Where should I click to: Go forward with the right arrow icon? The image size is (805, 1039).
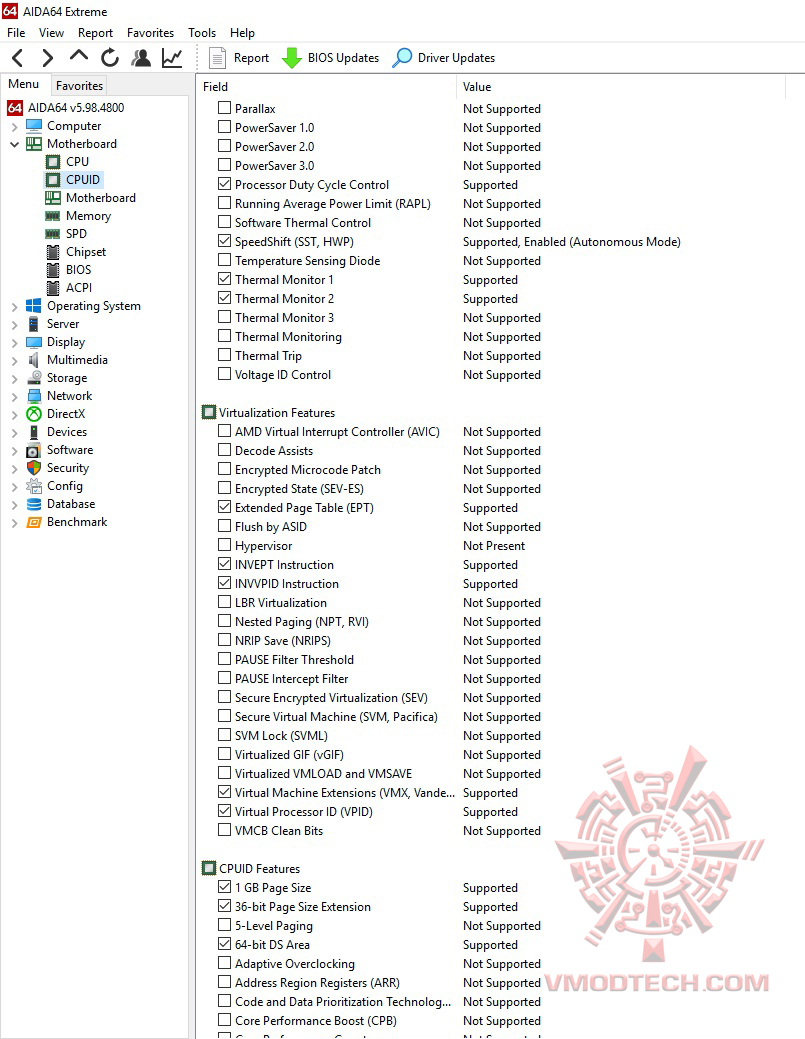[47, 58]
